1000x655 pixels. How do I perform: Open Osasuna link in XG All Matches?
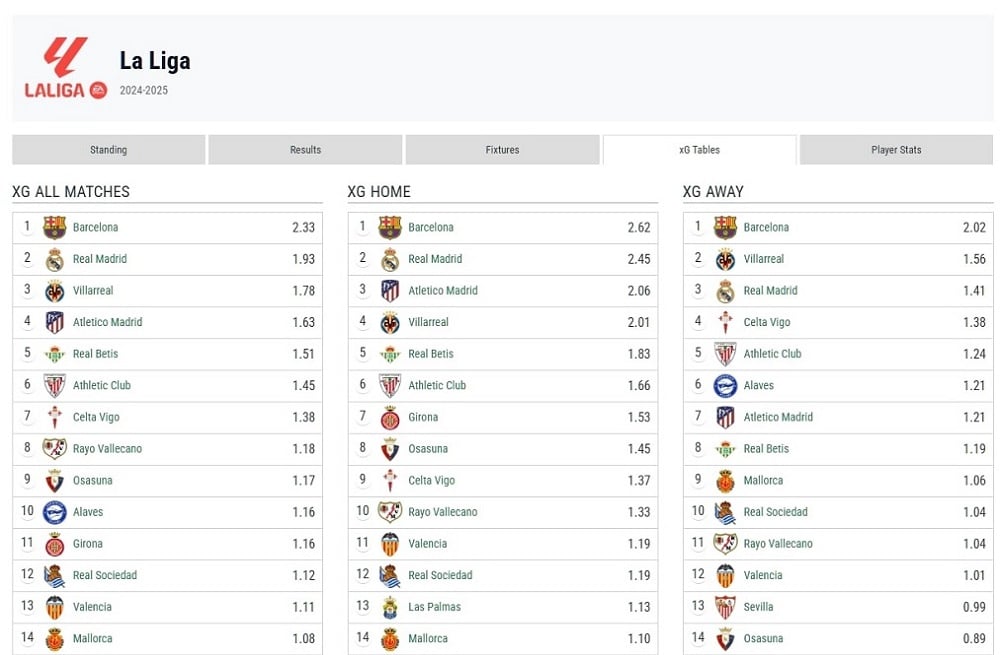pos(92,480)
